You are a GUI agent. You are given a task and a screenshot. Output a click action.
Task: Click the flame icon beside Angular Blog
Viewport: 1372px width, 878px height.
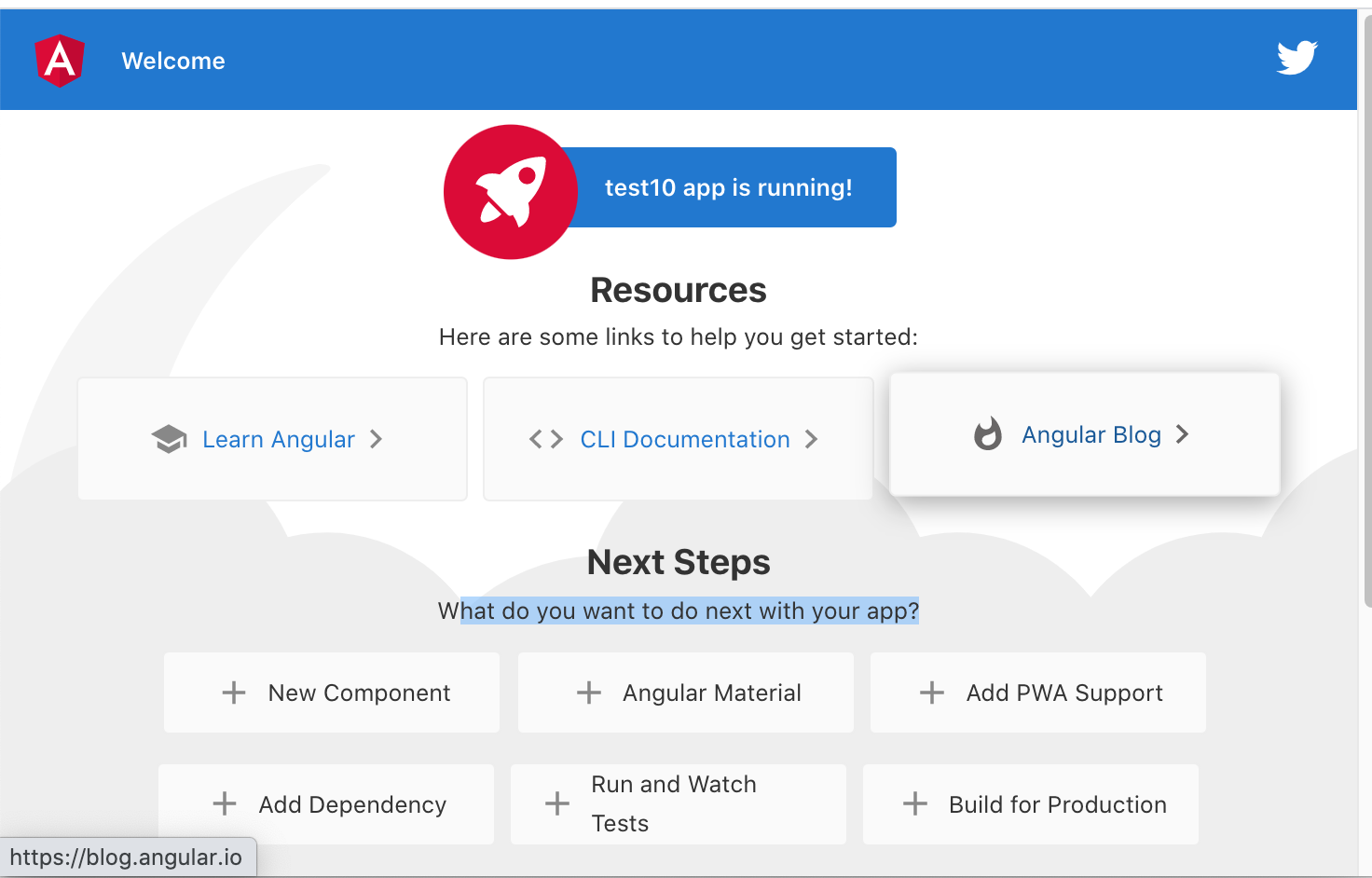pyautogui.click(x=988, y=433)
